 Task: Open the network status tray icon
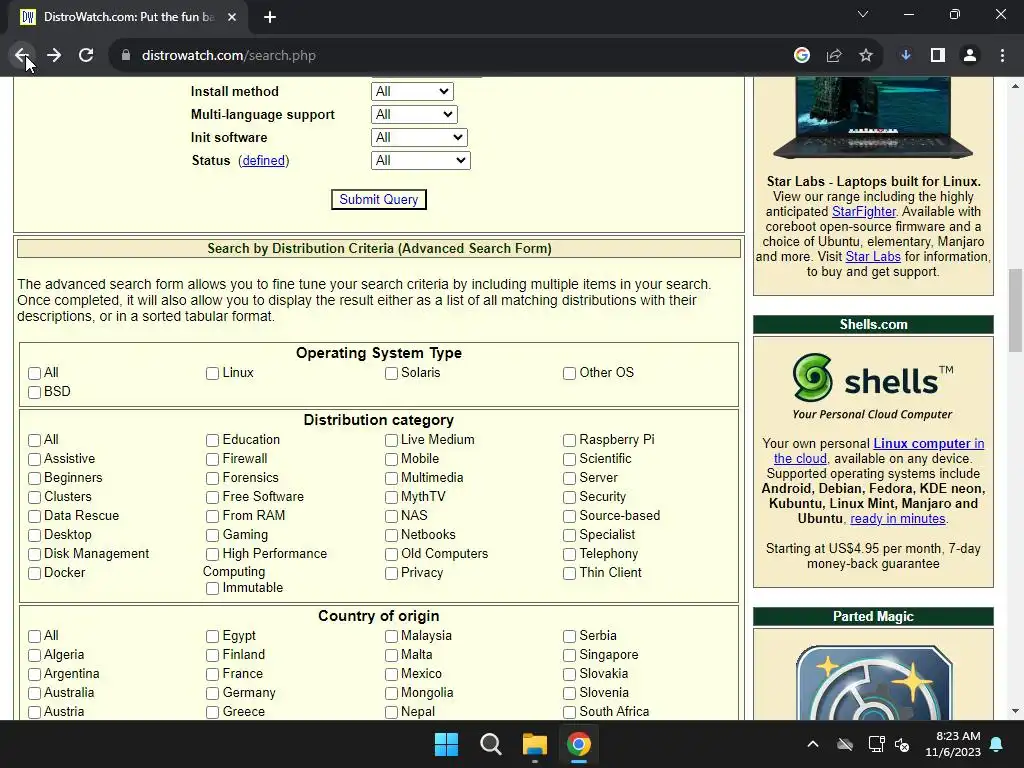[x=876, y=744]
